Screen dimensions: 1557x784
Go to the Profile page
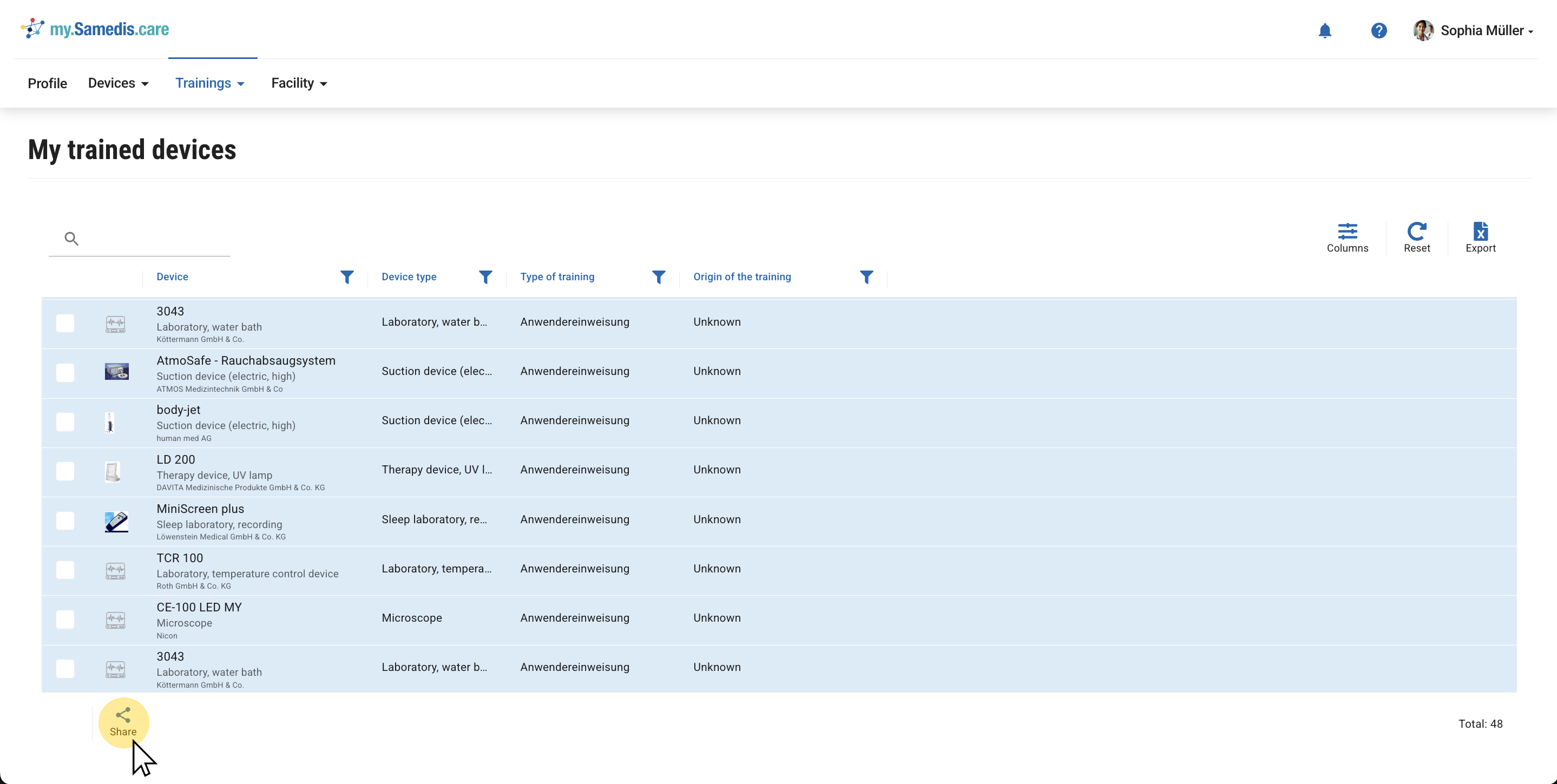47,83
